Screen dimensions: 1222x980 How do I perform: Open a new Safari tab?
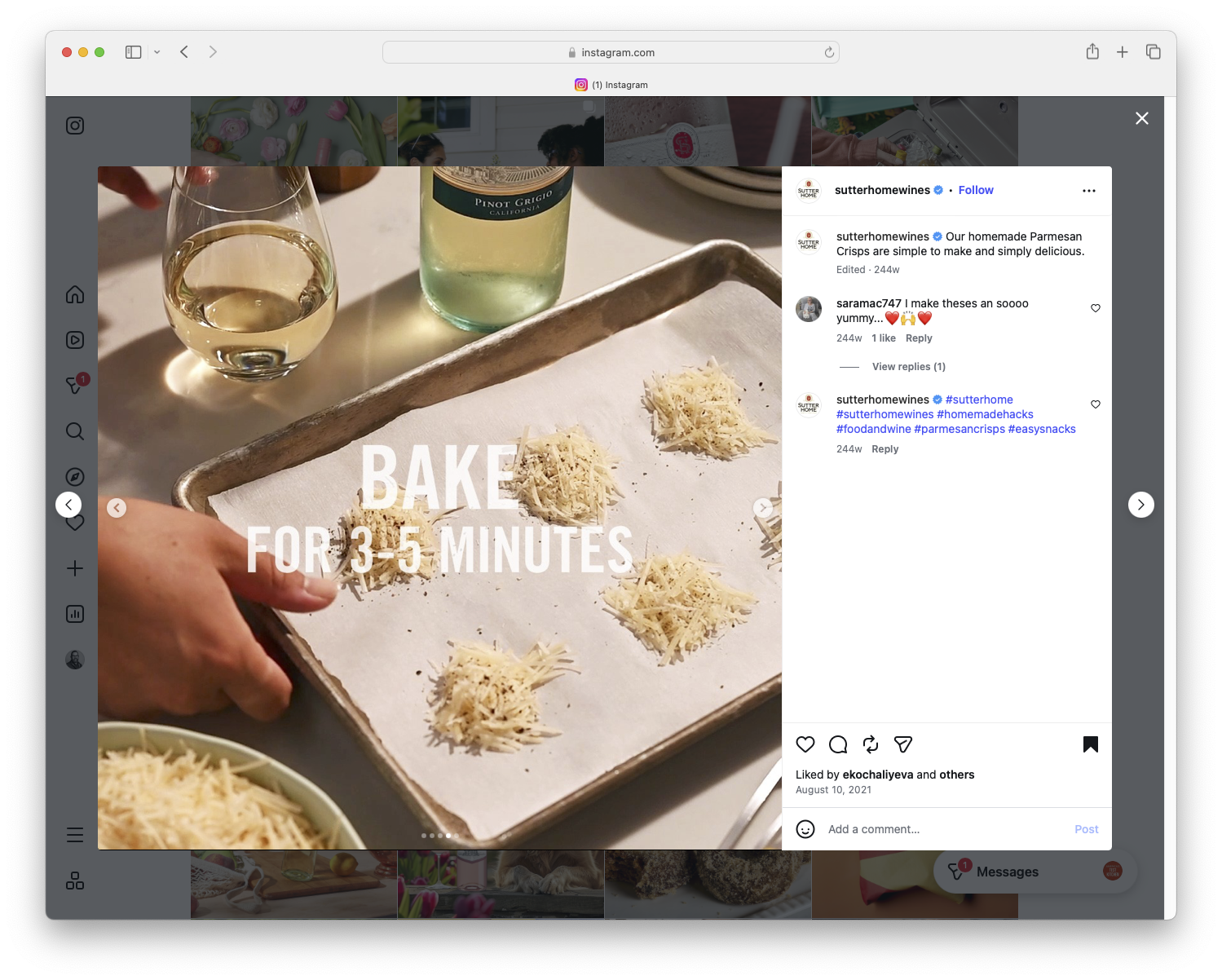pyautogui.click(x=1123, y=52)
